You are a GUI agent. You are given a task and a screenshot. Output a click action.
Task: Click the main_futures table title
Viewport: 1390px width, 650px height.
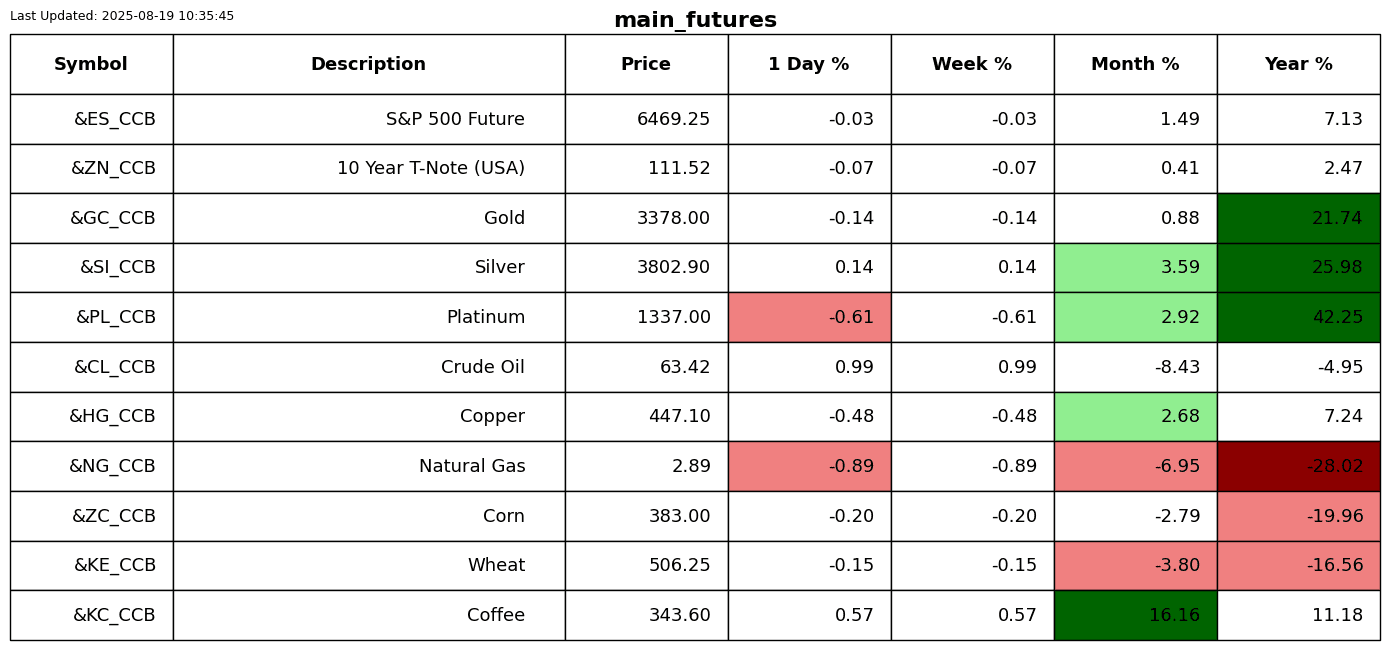tap(695, 21)
